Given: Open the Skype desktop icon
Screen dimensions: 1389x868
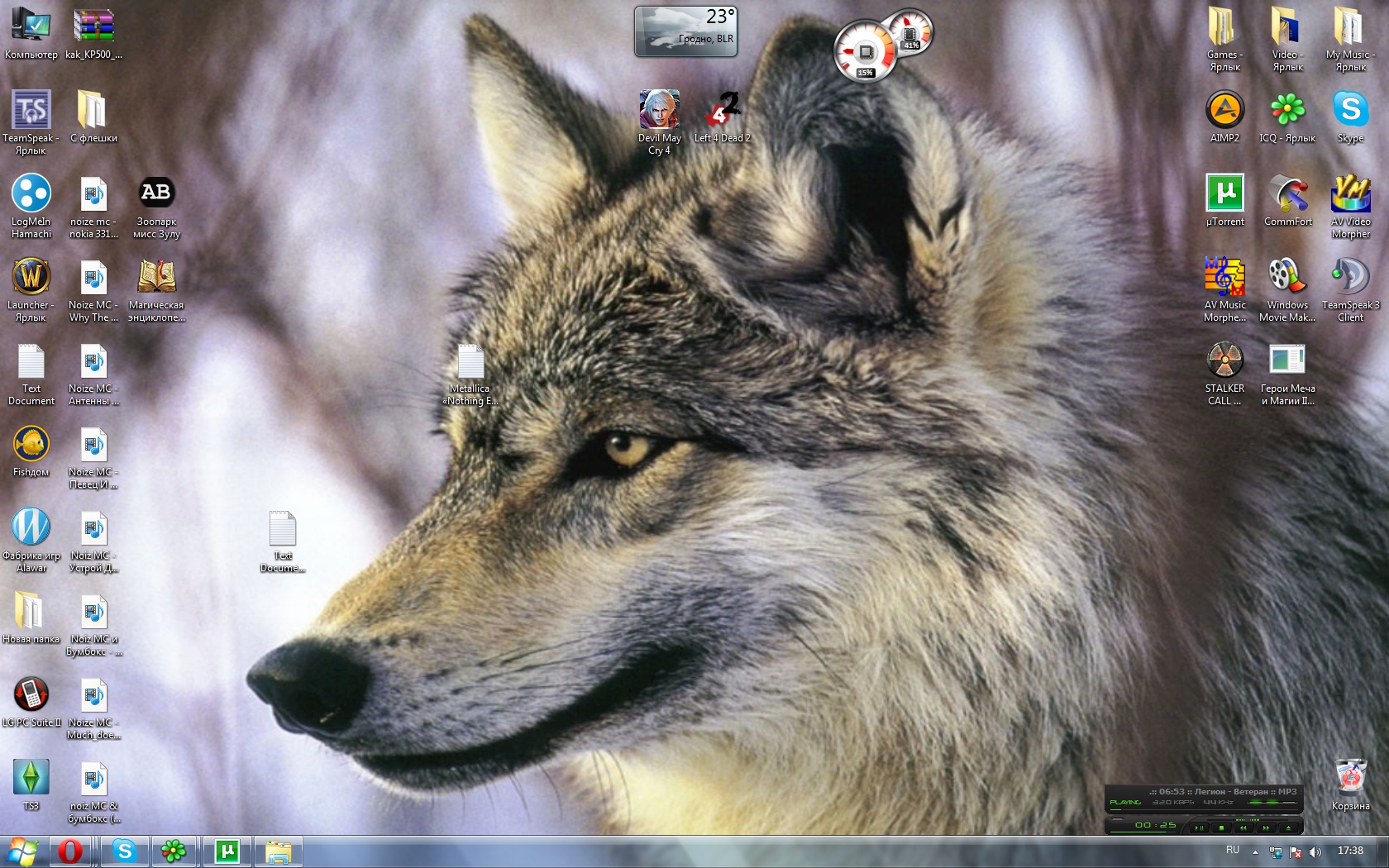Looking at the screenshot, I should coord(1350,110).
